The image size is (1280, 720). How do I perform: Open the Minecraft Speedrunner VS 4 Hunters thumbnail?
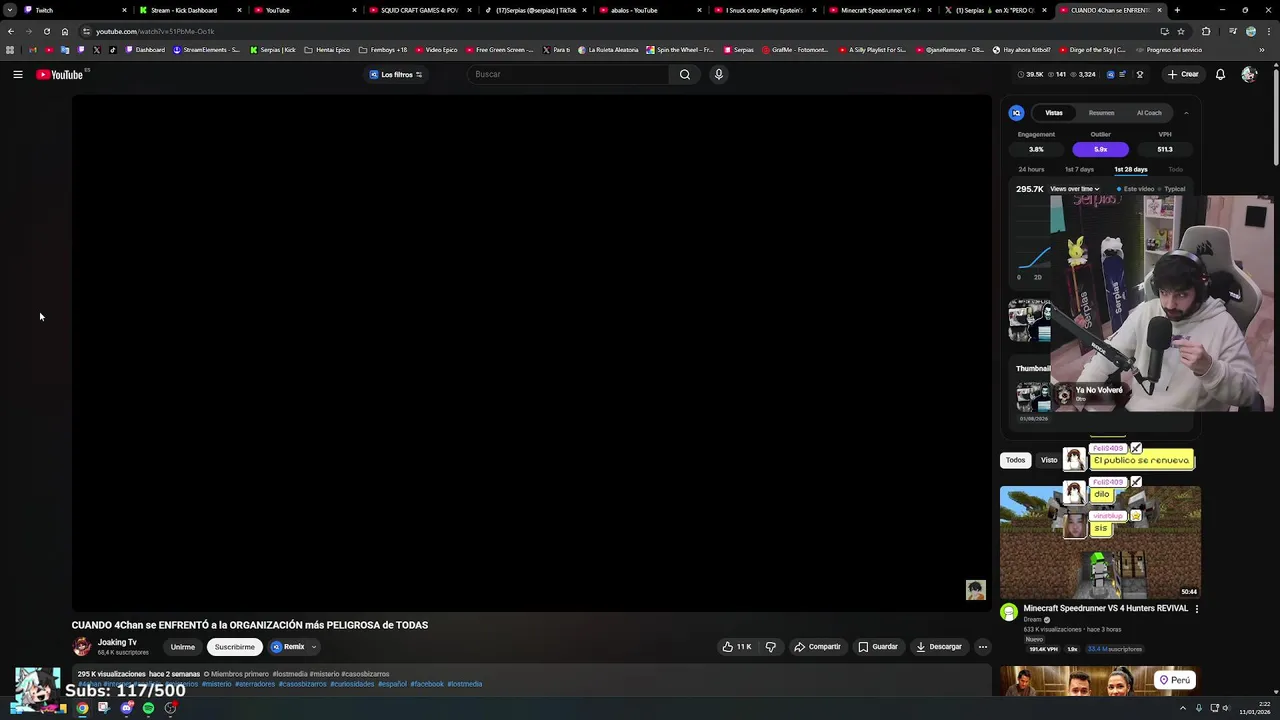[1100, 542]
